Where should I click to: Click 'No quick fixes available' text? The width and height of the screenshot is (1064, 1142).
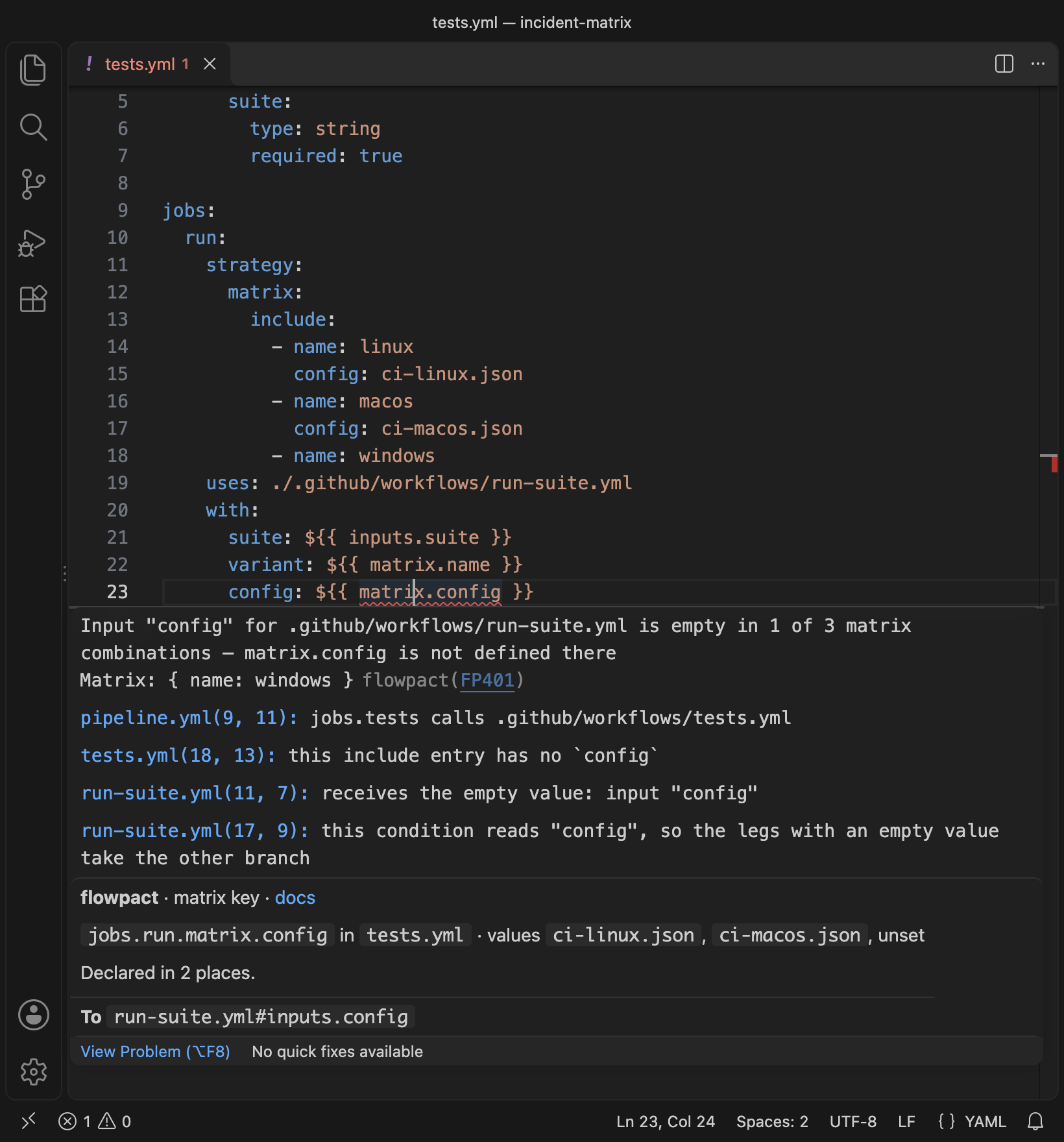pos(337,1052)
